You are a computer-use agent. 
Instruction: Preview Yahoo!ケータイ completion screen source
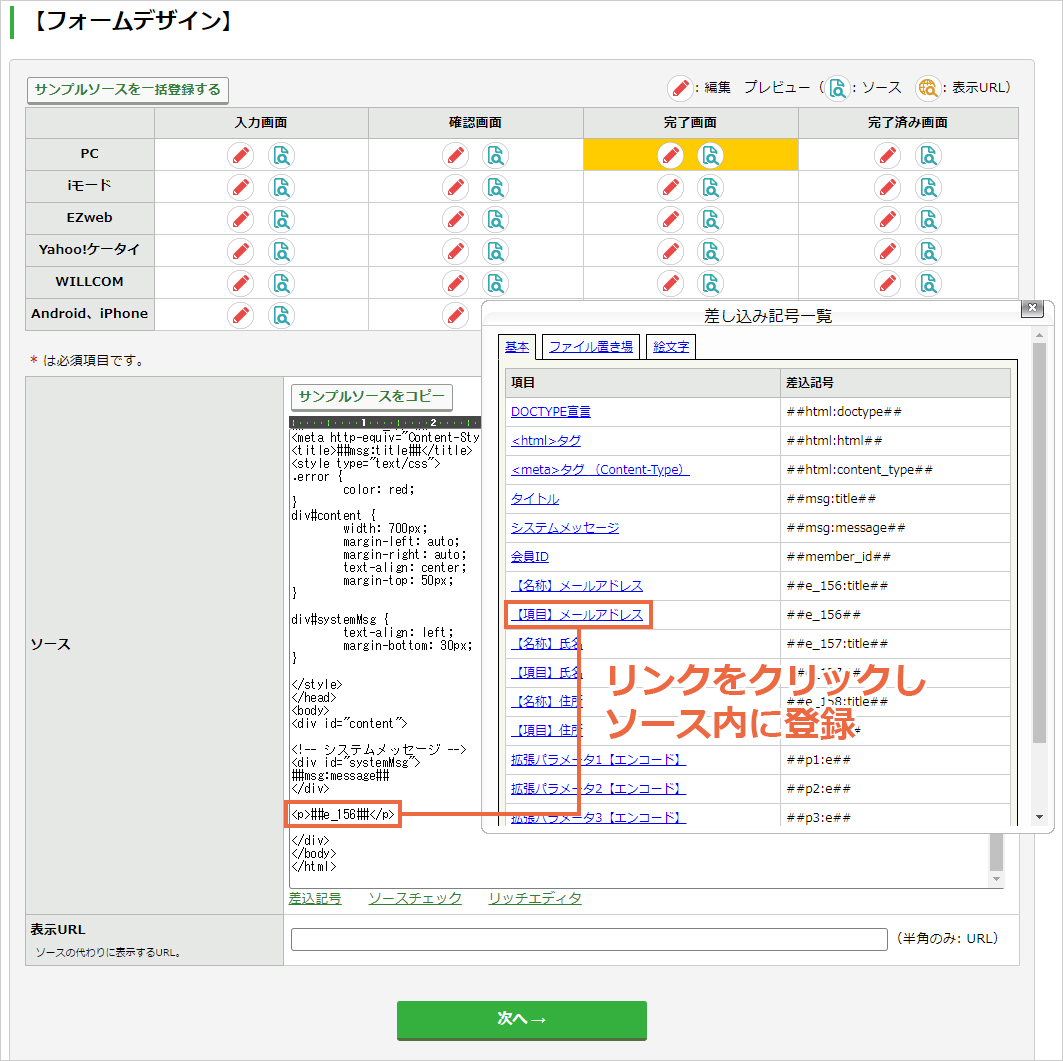(x=710, y=251)
